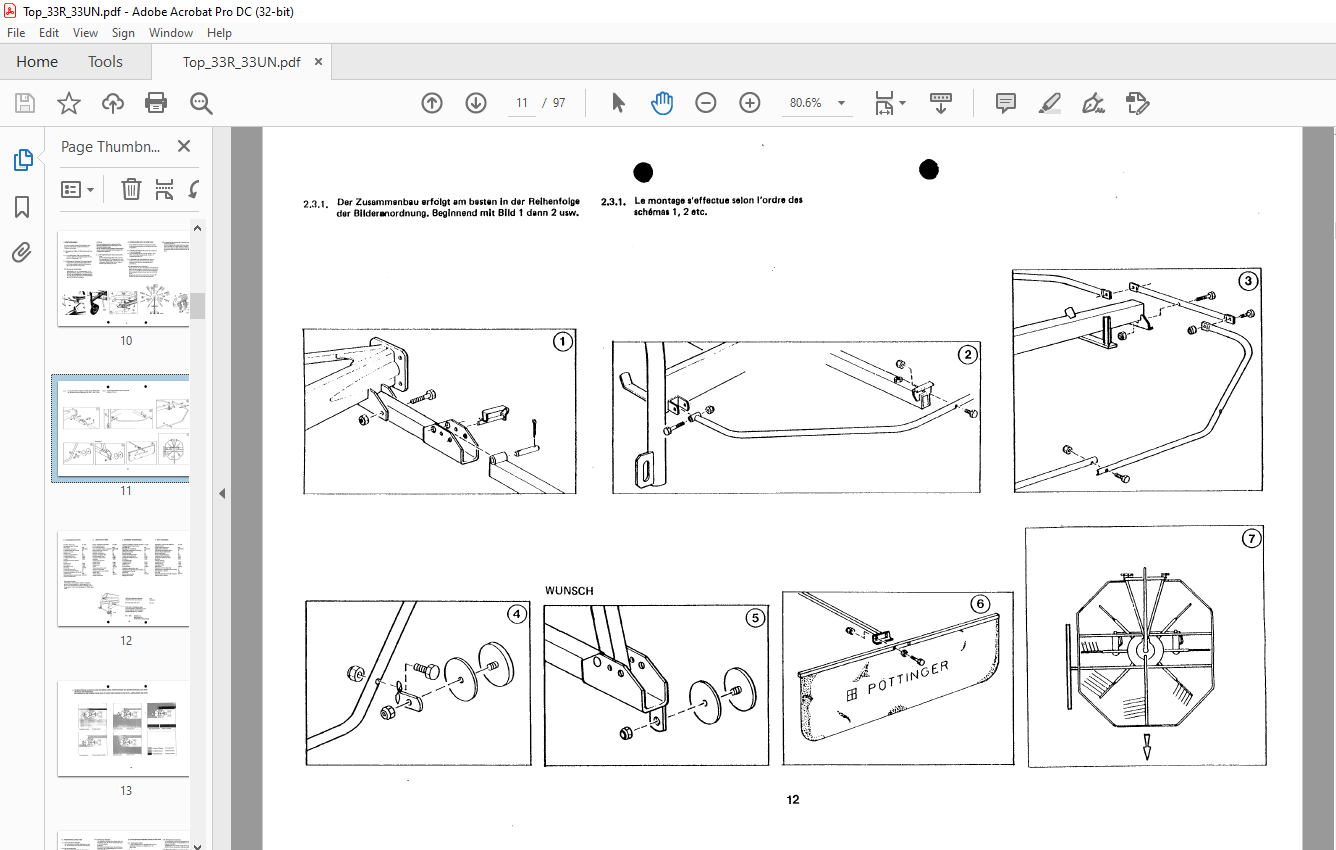Close the Top_33R_33UN.pdf tab
1336x850 pixels.
319,62
